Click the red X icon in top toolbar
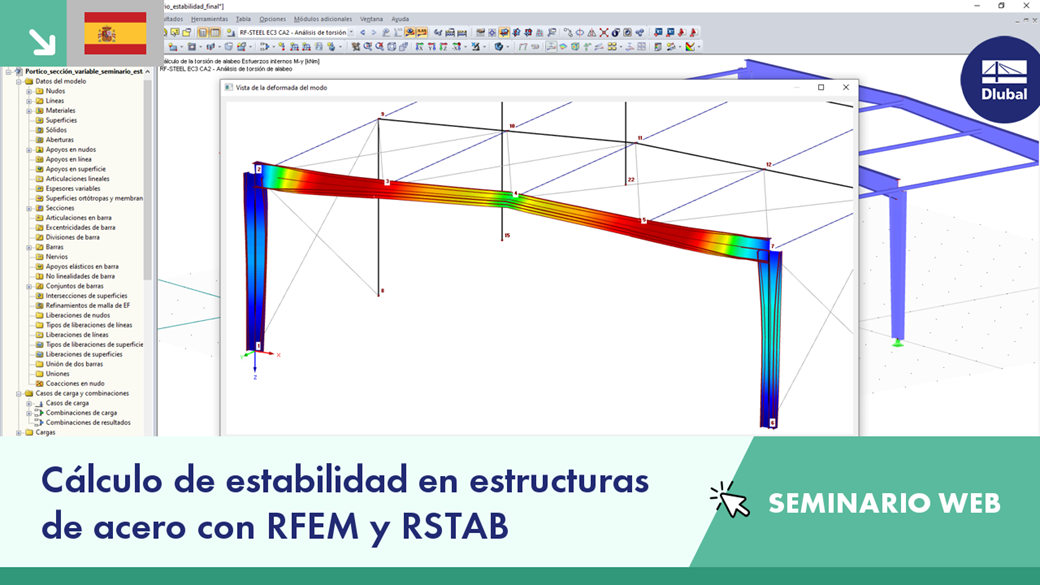 [604, 32]
